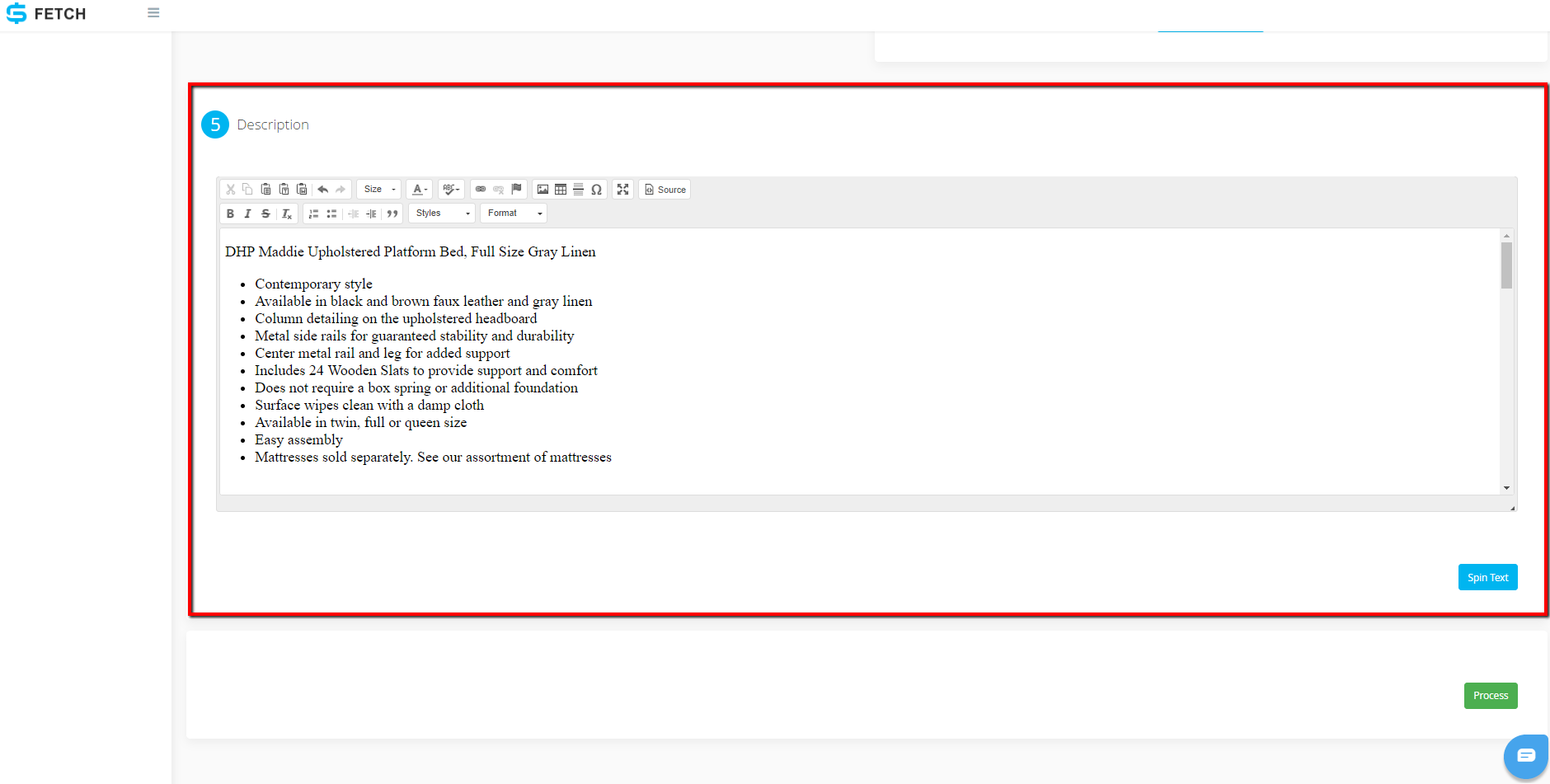Click the Spin Text button
This screenshot has width=1550, height=784.
pyautogui.click(x=1488, y=577)
